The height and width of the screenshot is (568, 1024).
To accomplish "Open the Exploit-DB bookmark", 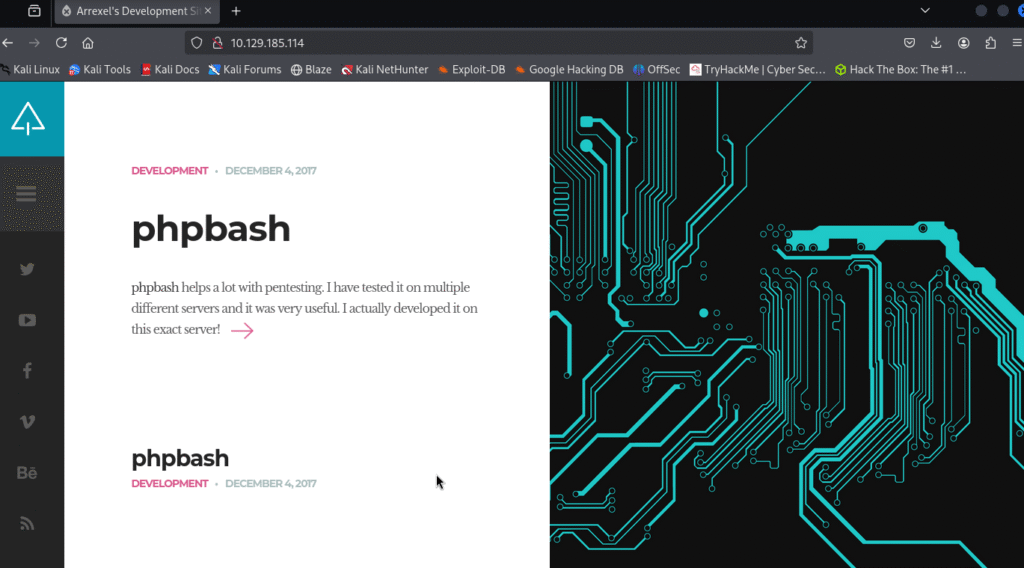I will 471,70.
